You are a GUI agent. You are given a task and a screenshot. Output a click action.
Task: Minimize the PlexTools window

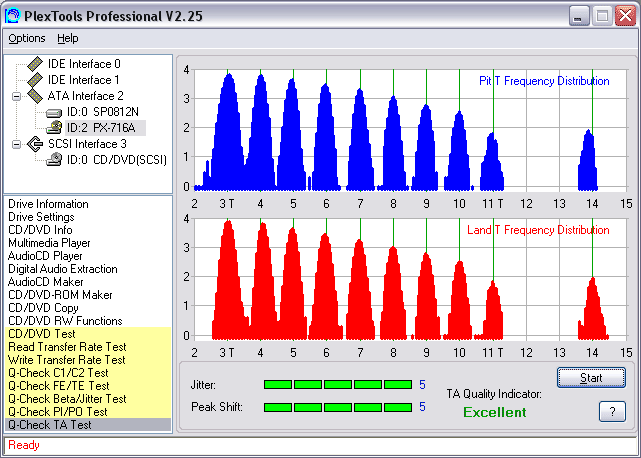click(x=578, y=16)
